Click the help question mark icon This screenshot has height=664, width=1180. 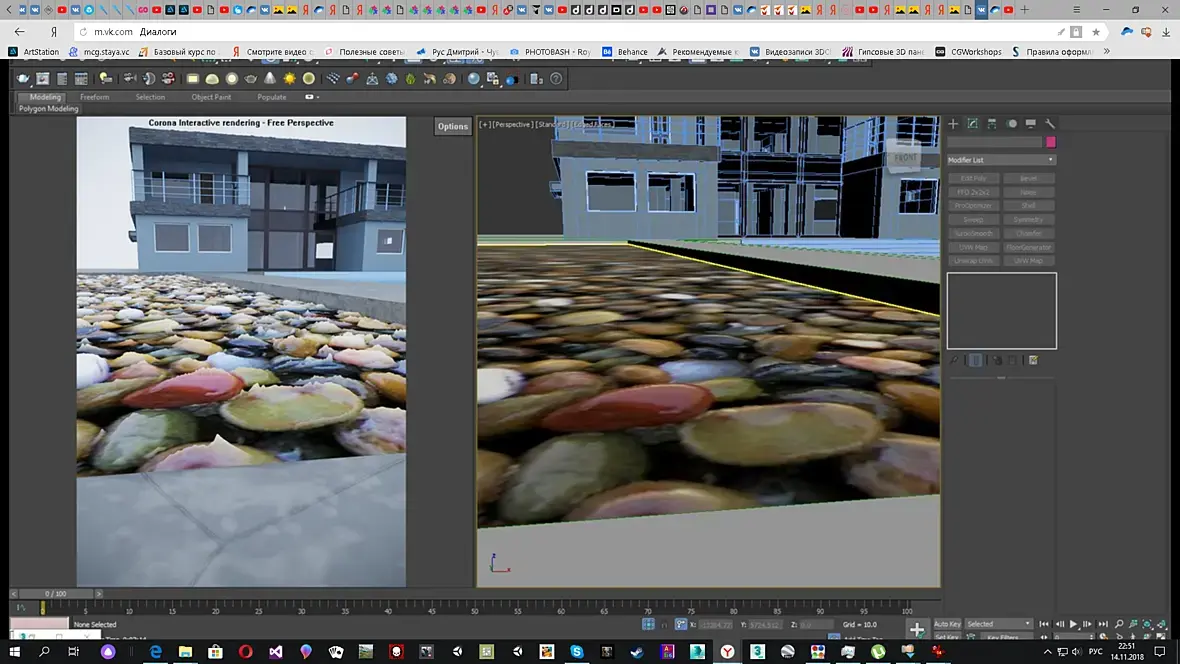coord(556,79)
